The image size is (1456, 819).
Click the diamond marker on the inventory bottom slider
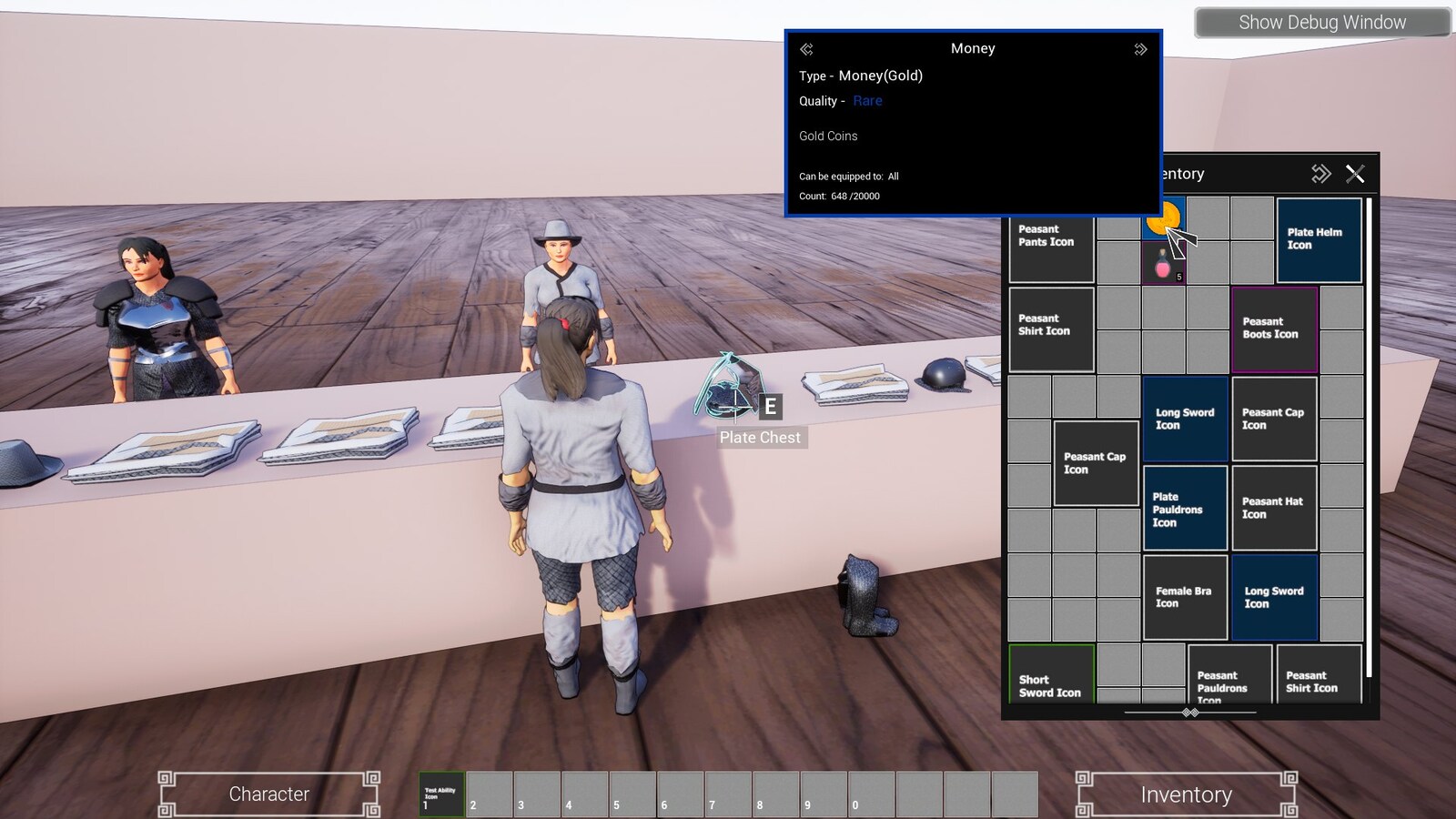pyautogui.click(x=1190, y=713)
